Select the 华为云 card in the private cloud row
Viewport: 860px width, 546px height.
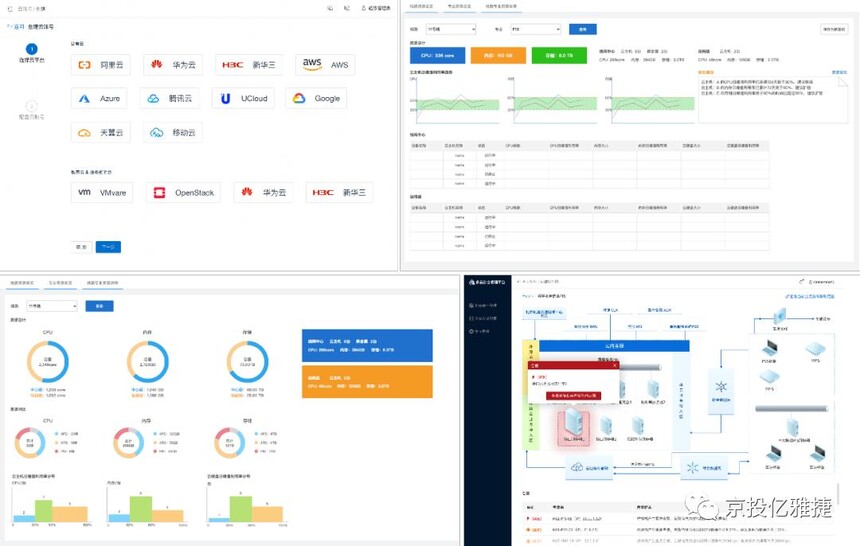pyautogui.click(x=263, y=192)
